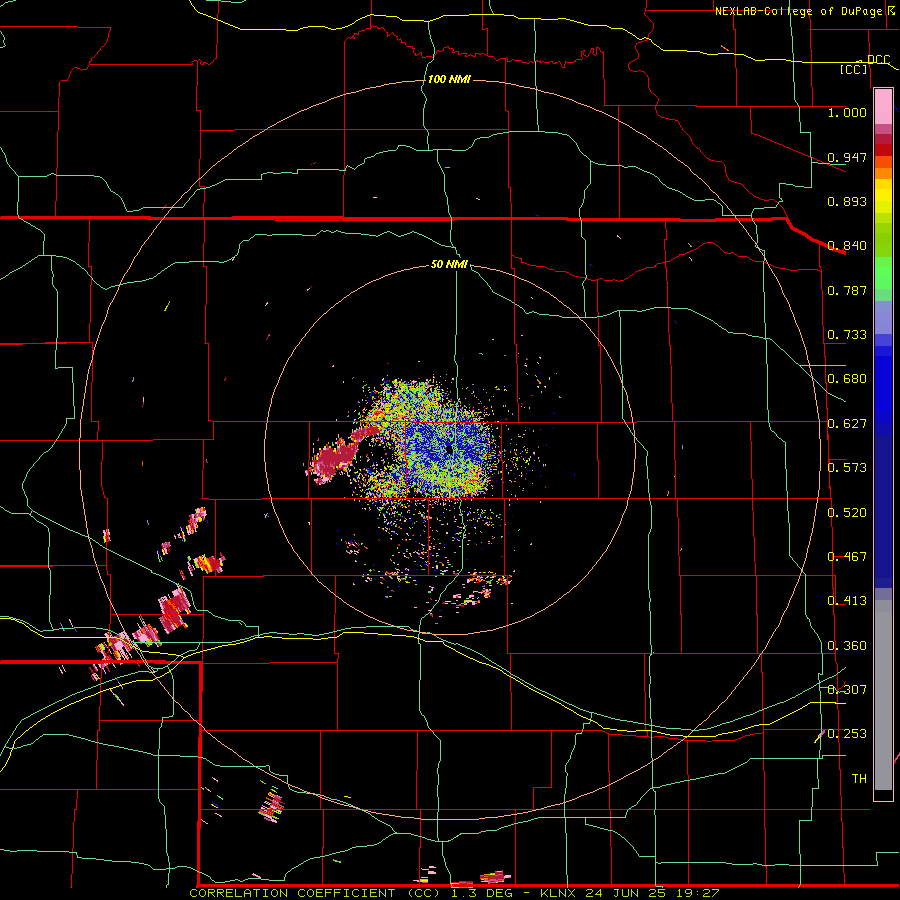Click the 0.787 color scale value

click(x=847, y=290)
